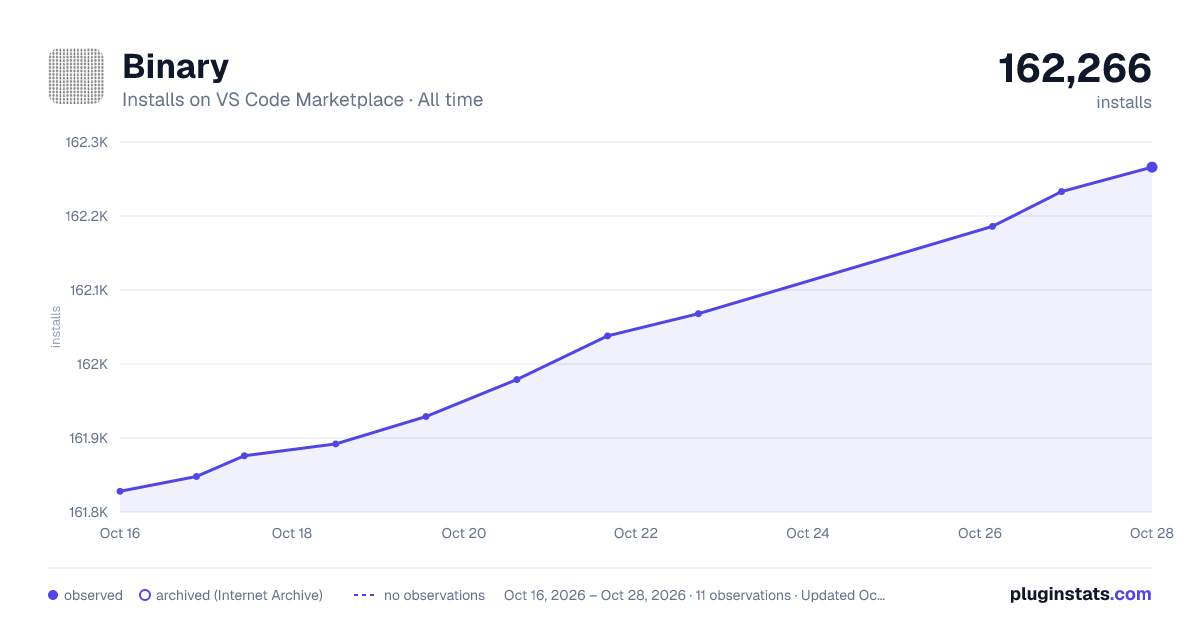
Task: Click the 161.9K y-axis label
Action: pyautogui.click(x=87, y=438)
